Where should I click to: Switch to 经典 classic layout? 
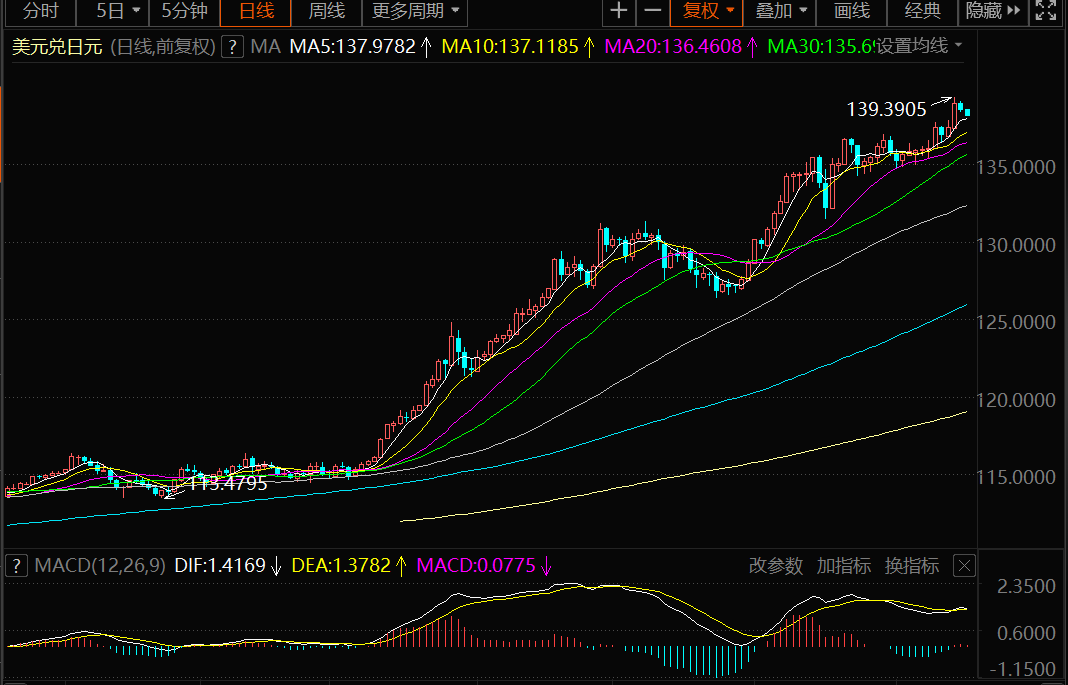coord(923,12)
